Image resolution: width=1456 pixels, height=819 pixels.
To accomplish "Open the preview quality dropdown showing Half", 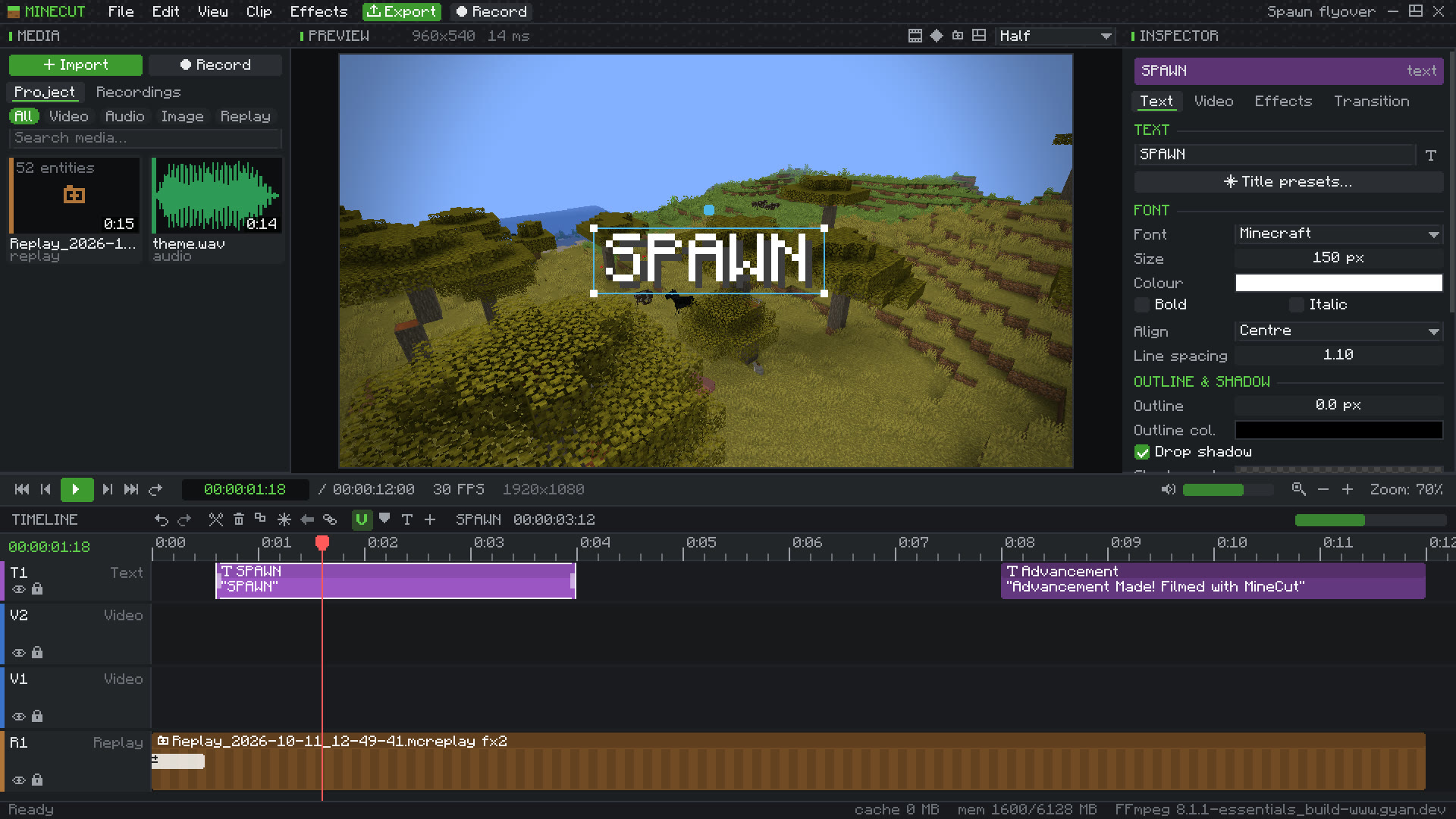I will pos(1056,36).
